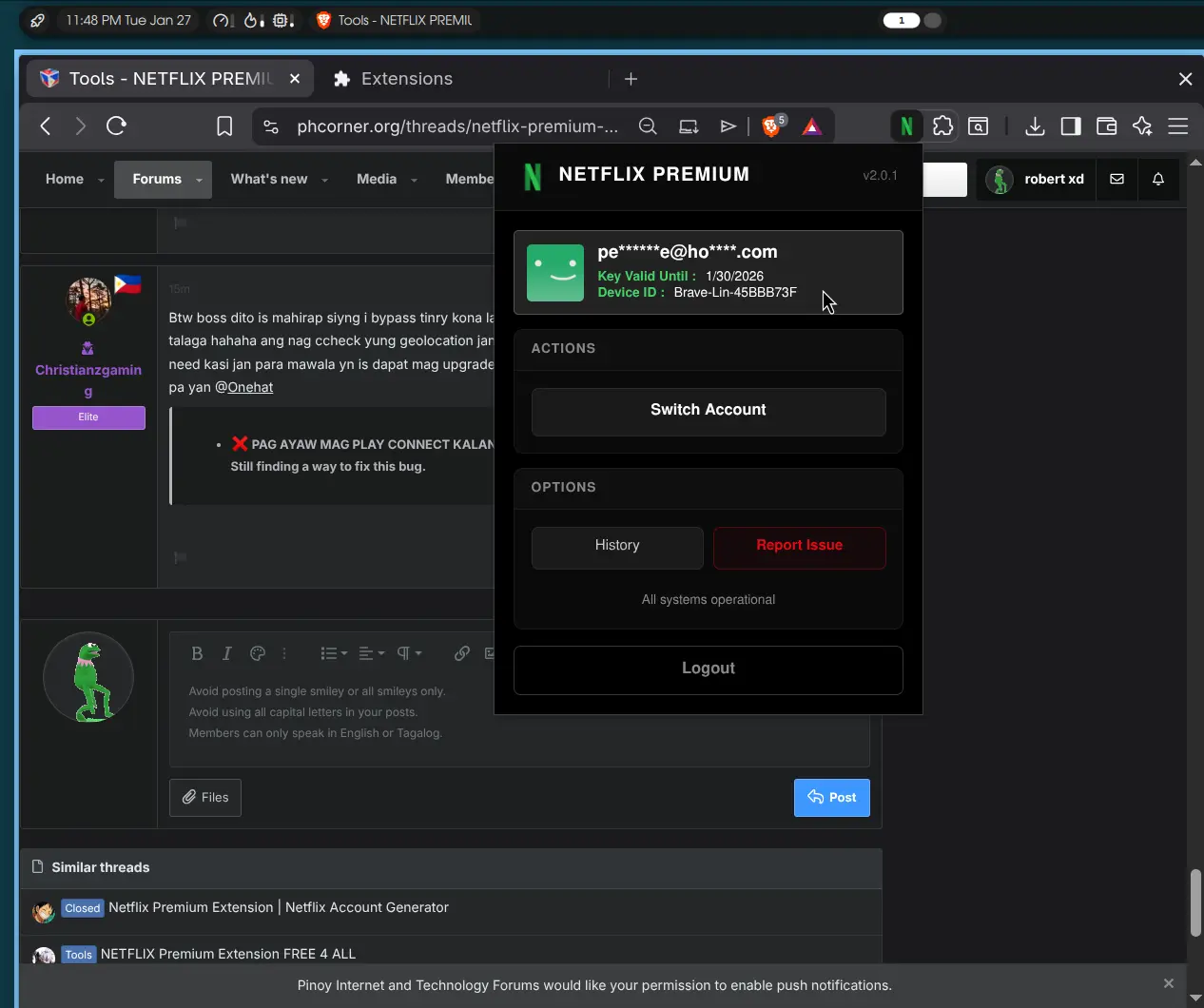Click the Device ID Brave-Lin-45BBB73F text
1204x1008 pixels.
click(735, 293)
